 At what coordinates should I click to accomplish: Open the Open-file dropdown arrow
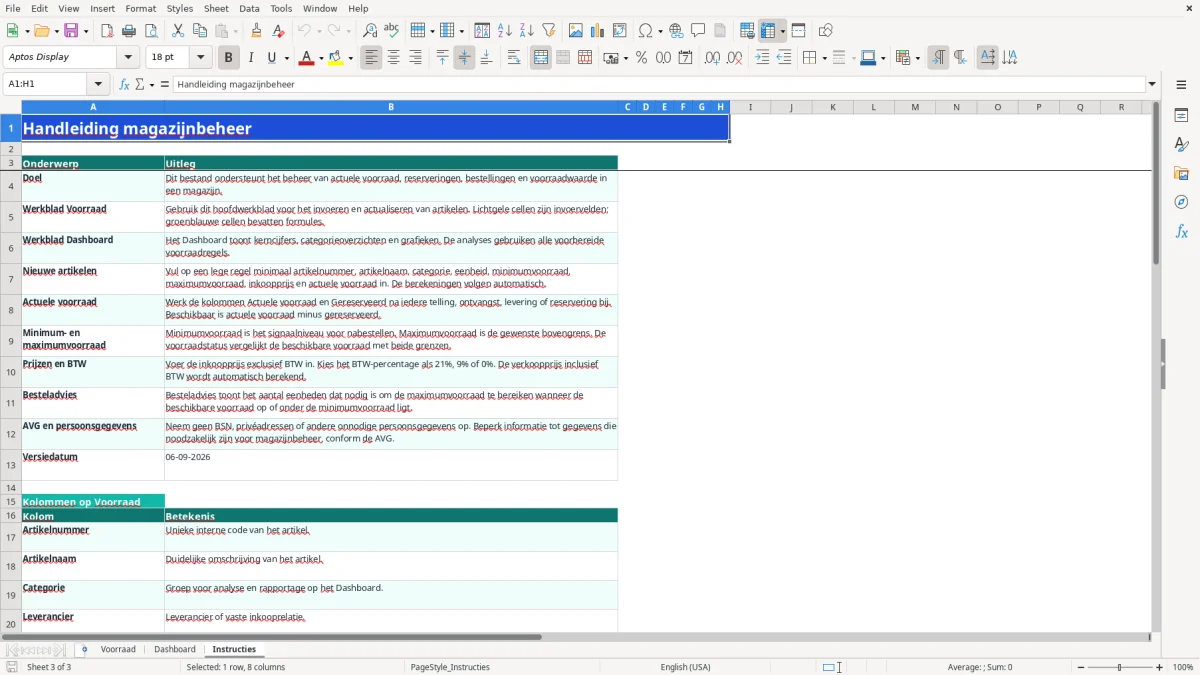click(x=54, y=31)
